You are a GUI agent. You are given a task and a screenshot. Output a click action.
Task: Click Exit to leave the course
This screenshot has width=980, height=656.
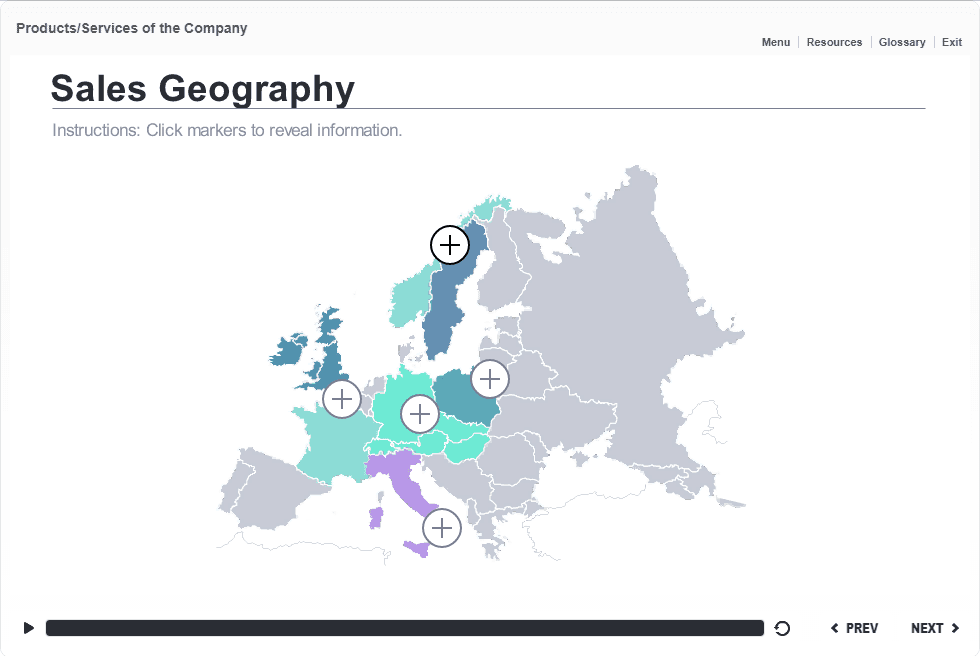[x=951, y=42]
